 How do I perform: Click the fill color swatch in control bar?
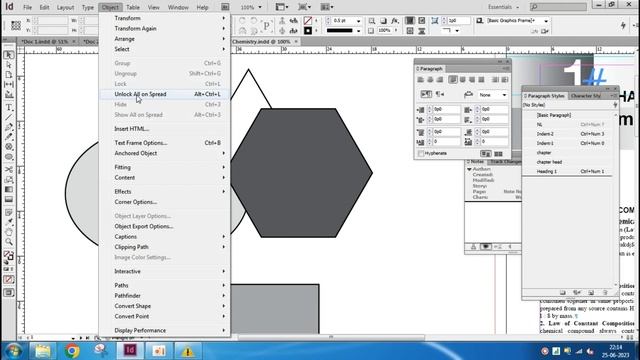[308, 21]
